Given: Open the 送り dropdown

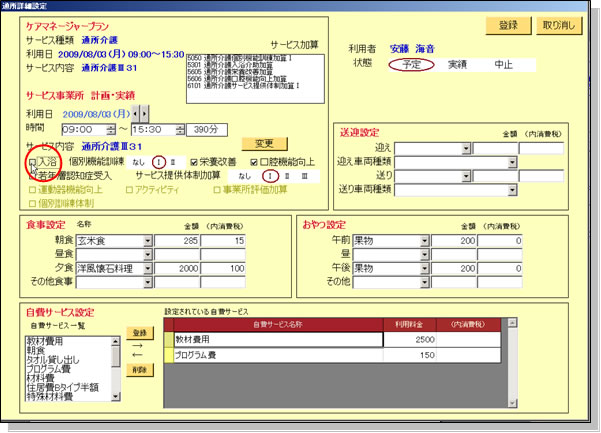Looking at the screenshot, I should click(466, 176).
